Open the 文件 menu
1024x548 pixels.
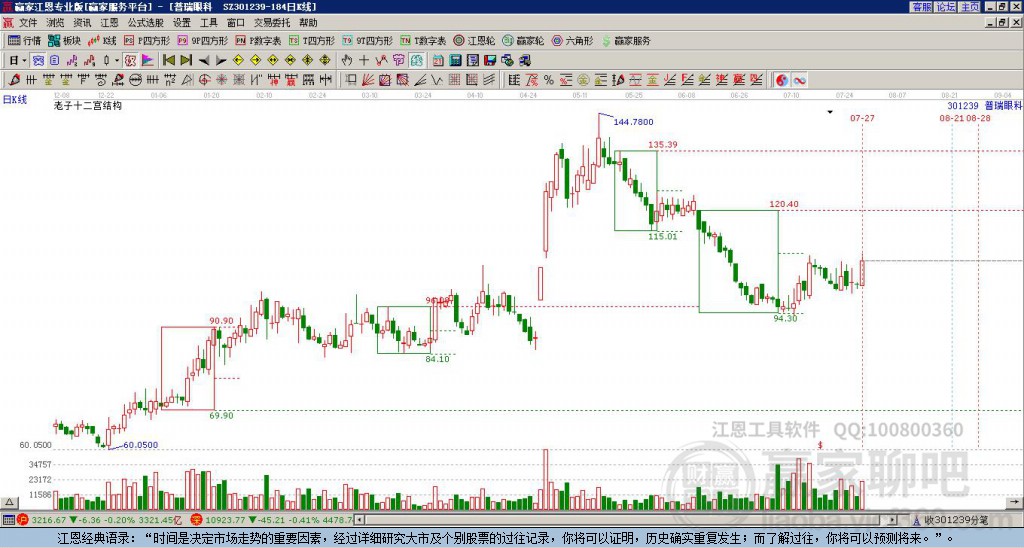pos(28,23)
